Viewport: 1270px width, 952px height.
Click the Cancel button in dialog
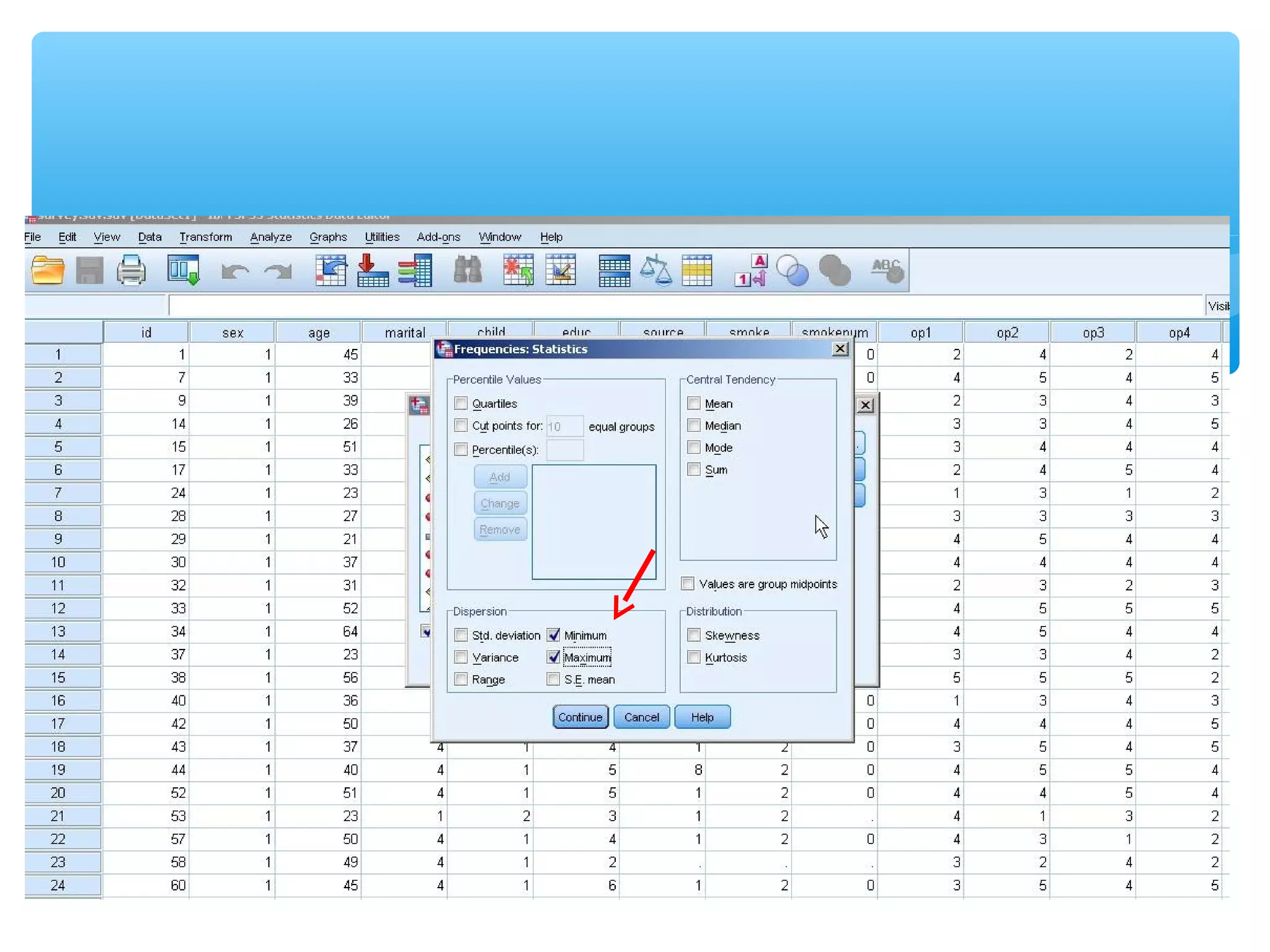coord(641,717)
